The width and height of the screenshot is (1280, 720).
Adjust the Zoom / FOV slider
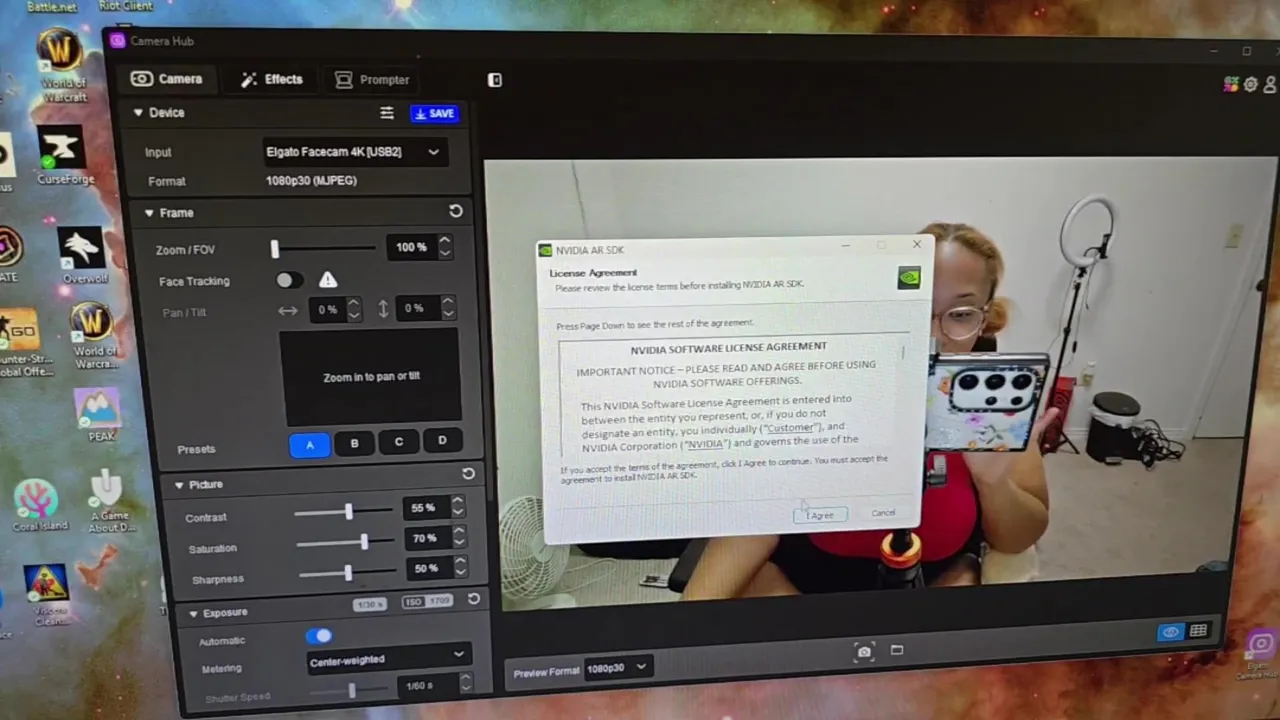323,248
